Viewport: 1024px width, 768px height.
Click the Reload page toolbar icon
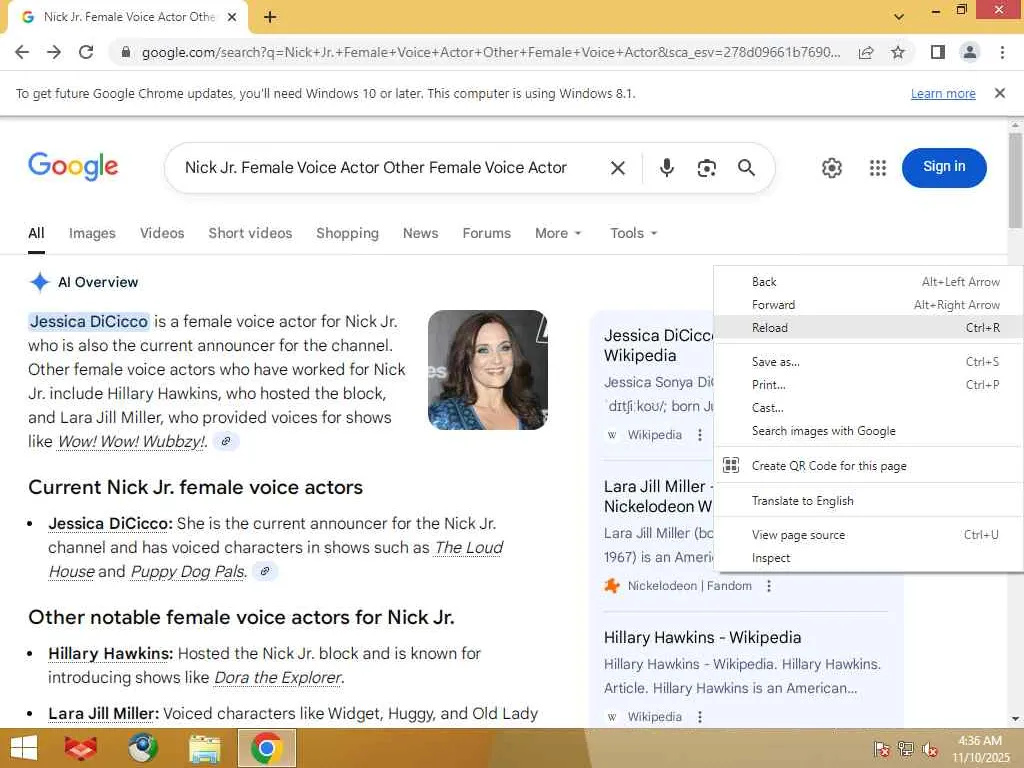pyautogui.click(x=86, y=52)
